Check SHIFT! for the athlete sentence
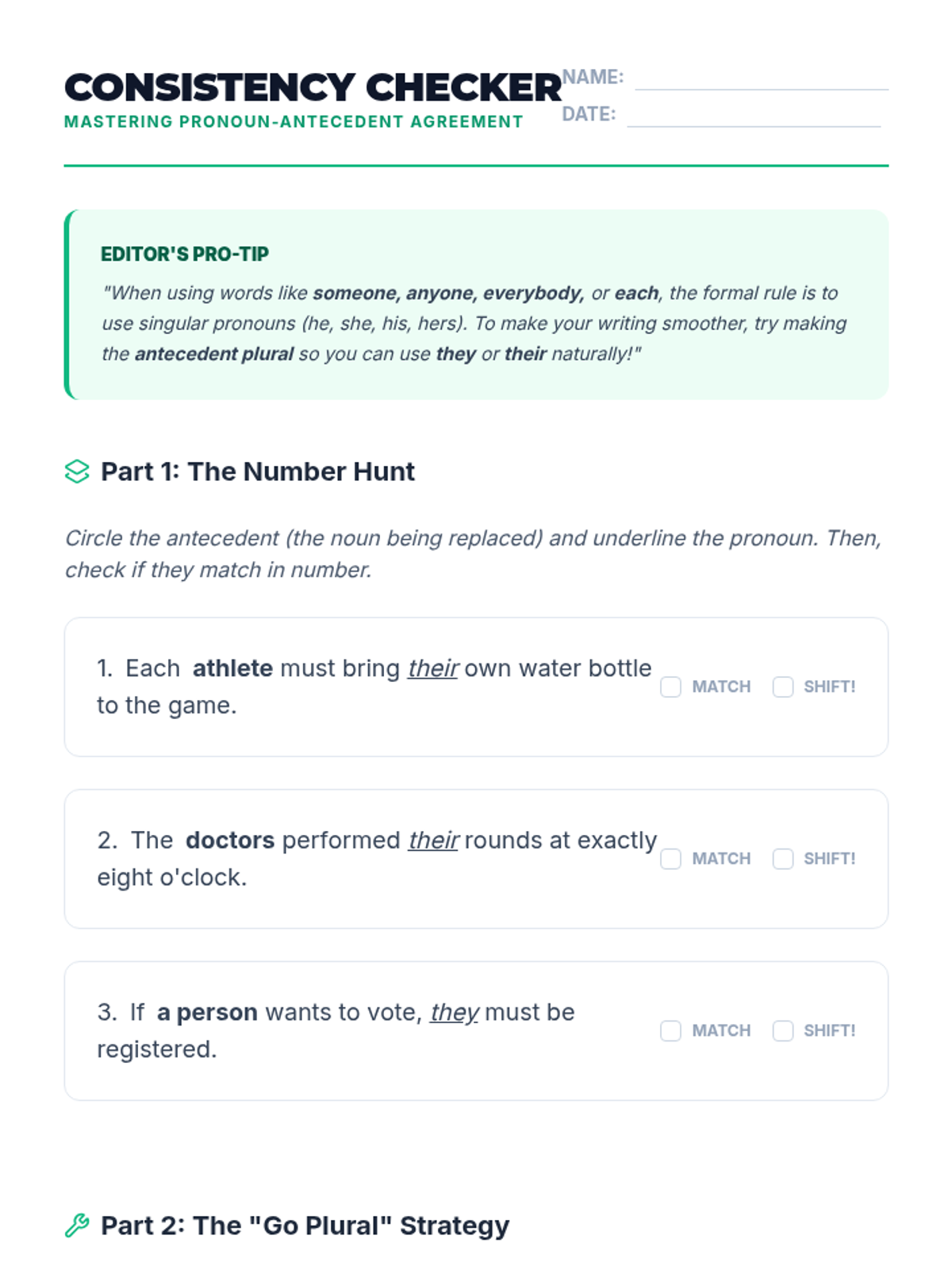This screenshot has height=1270, width=952. pos(783,687)
